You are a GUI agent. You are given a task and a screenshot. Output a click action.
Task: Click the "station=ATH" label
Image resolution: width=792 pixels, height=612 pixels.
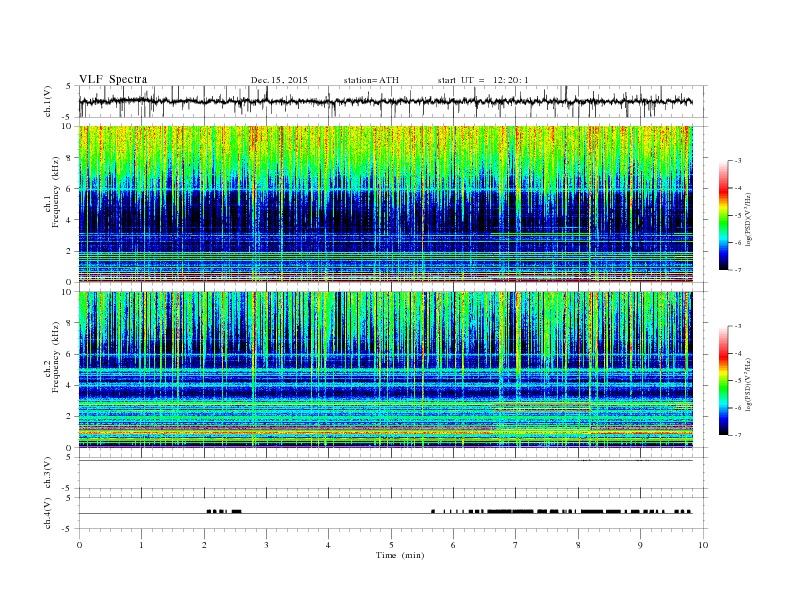pyautogui.click(x=371, y=80)
